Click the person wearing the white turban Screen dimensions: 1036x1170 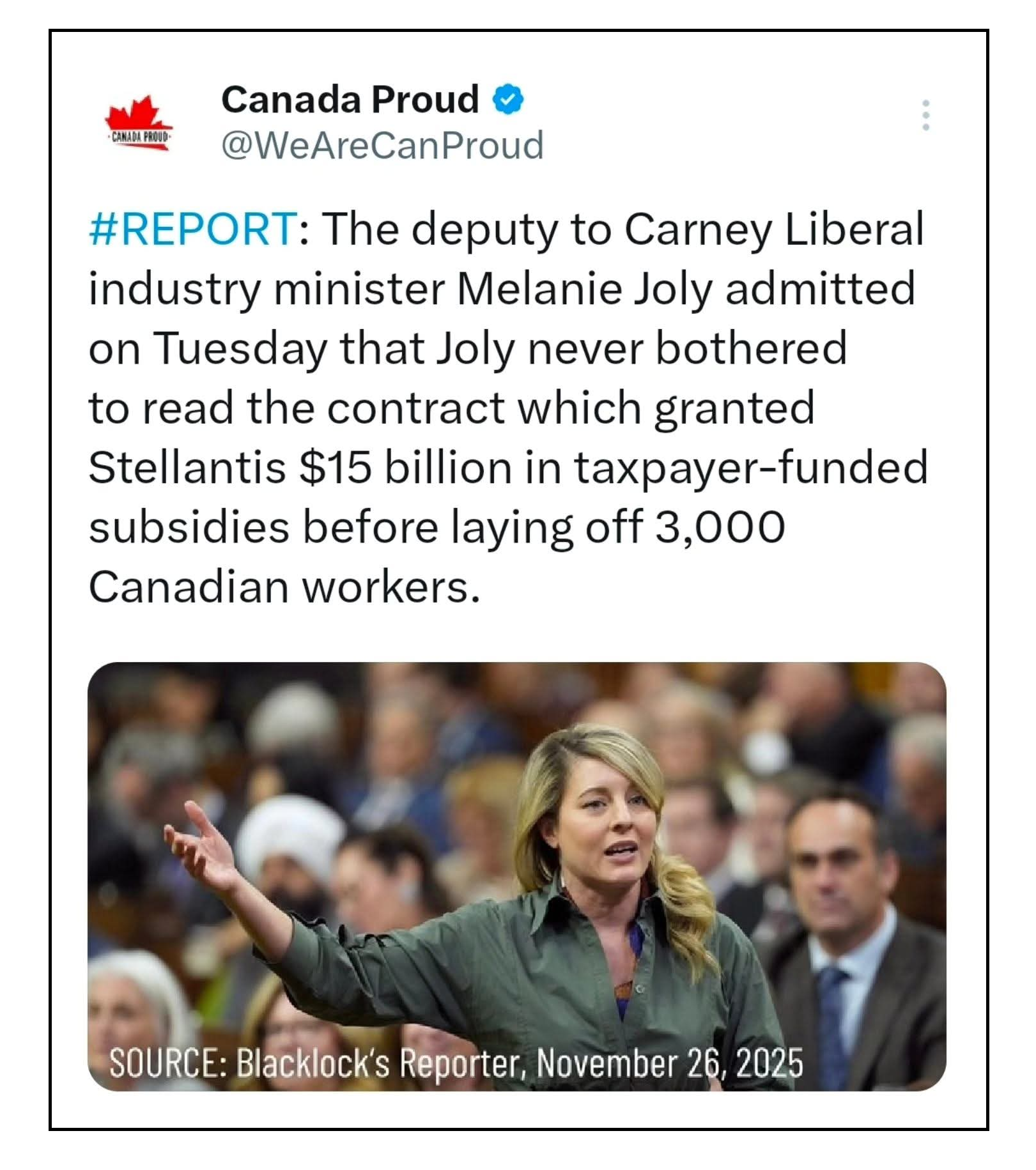point(291,843)
